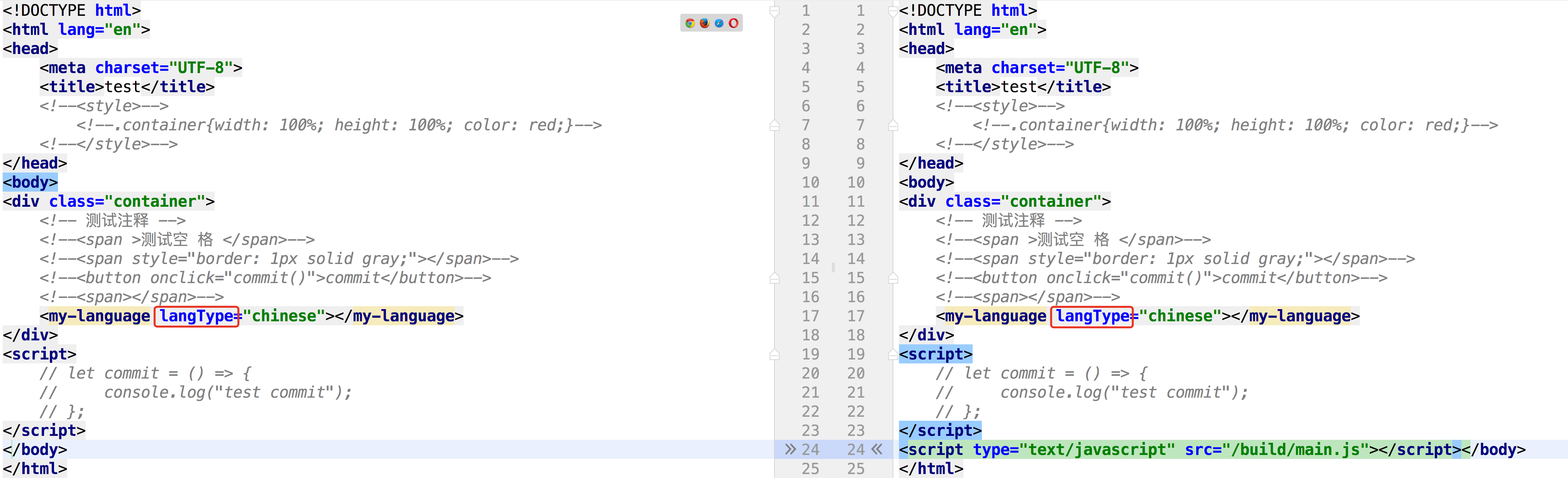The height and width of the screenshot is (478, 1568).
Task: Click the <title>test</title> line in right pane
Action: pos(1023,87)
